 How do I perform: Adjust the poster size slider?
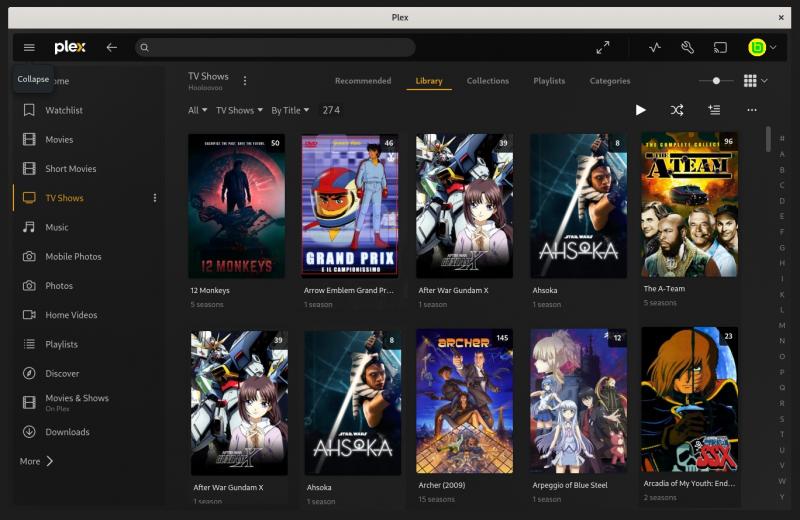click(x=716, y=81)
